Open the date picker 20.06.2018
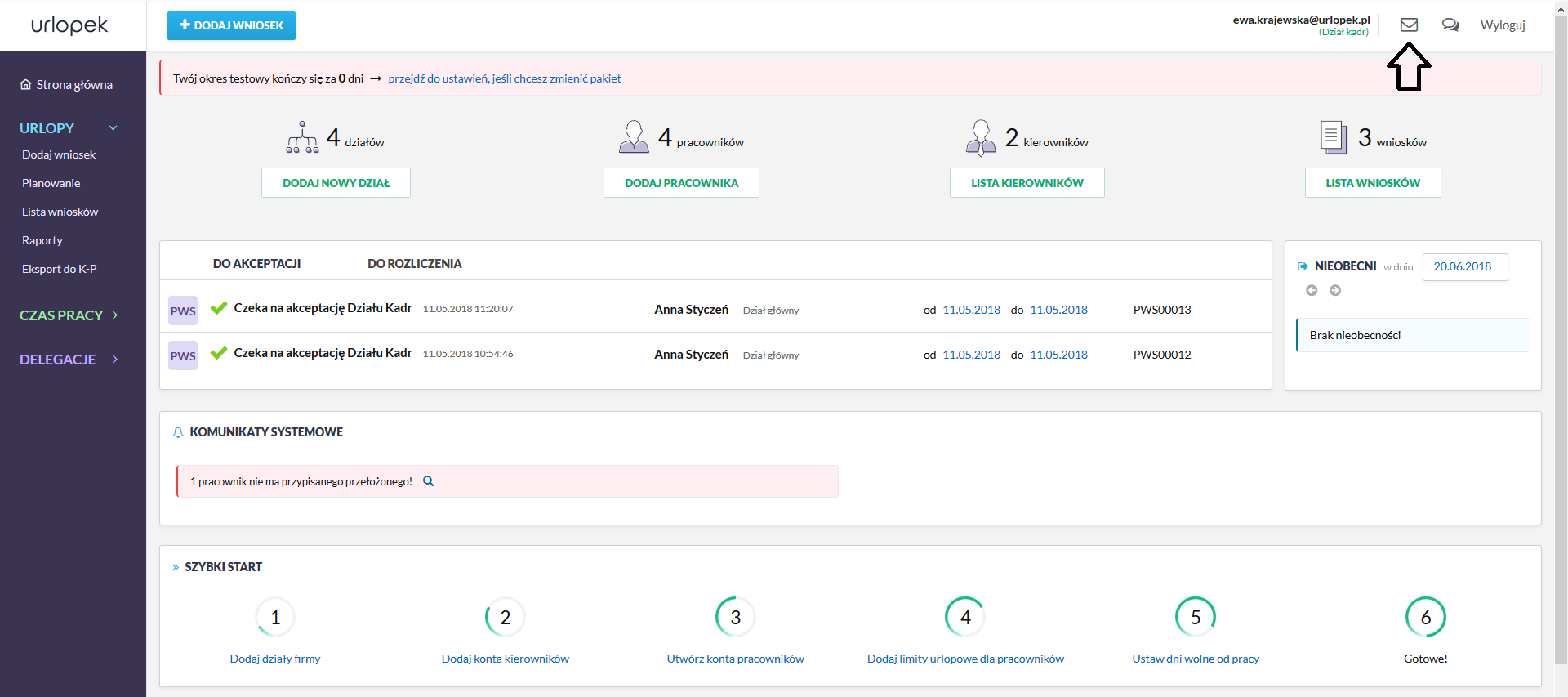 [x=1465, y=266]
